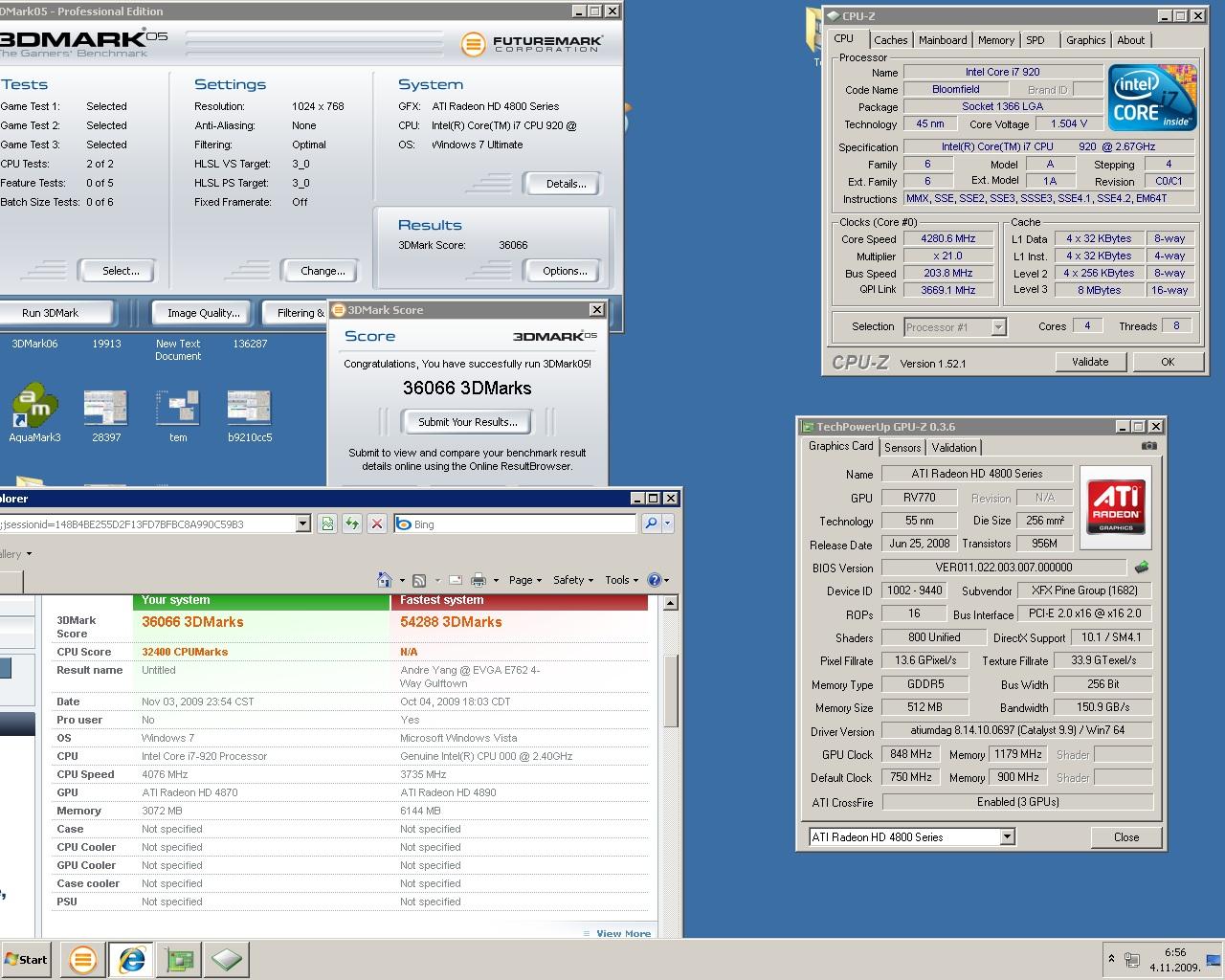
Task: Open the Tools menu in IE
Action: [x=621, y=580]
